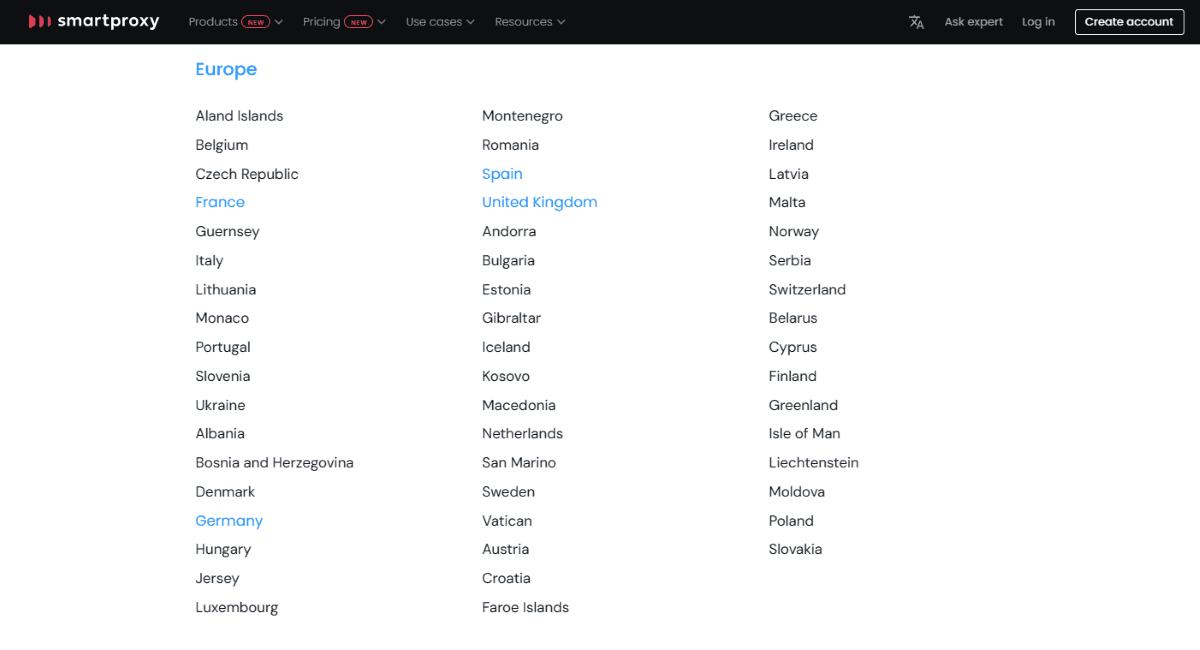Click Denmark in the list

(225, 492)
